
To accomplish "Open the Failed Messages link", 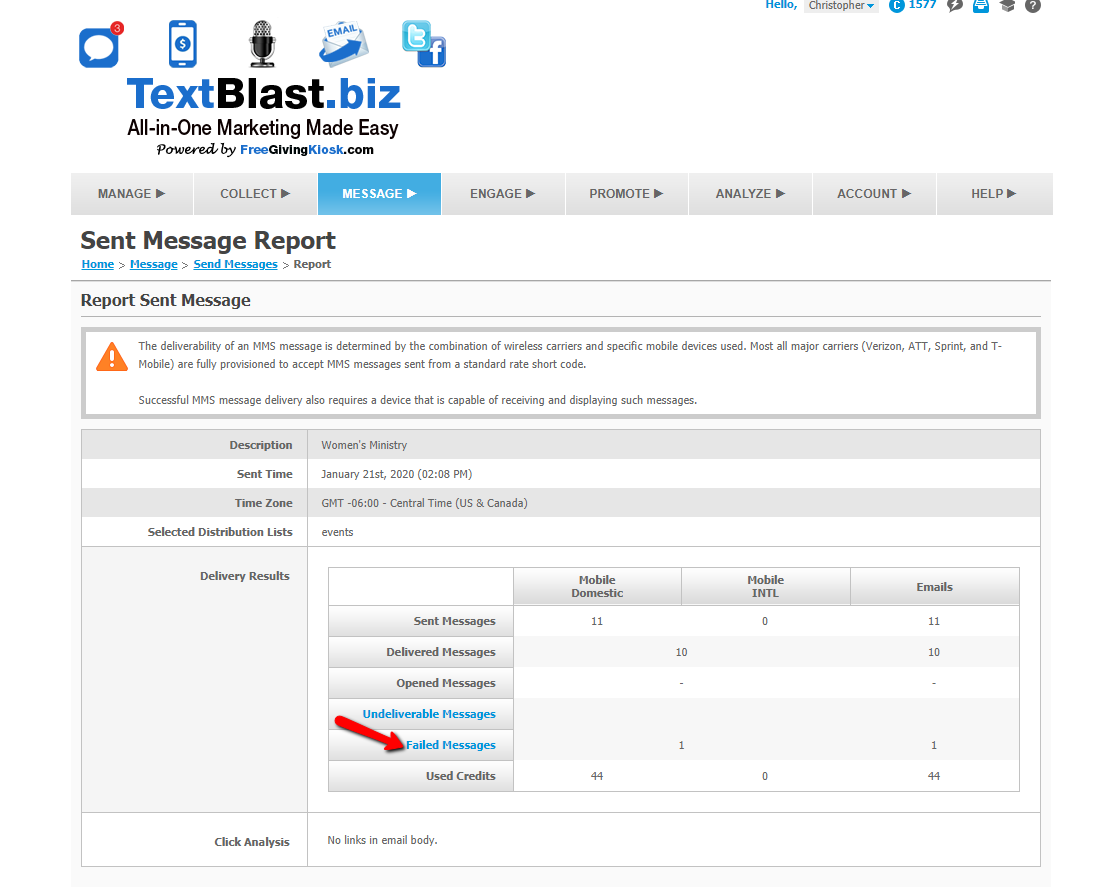I will pos(451,745).
